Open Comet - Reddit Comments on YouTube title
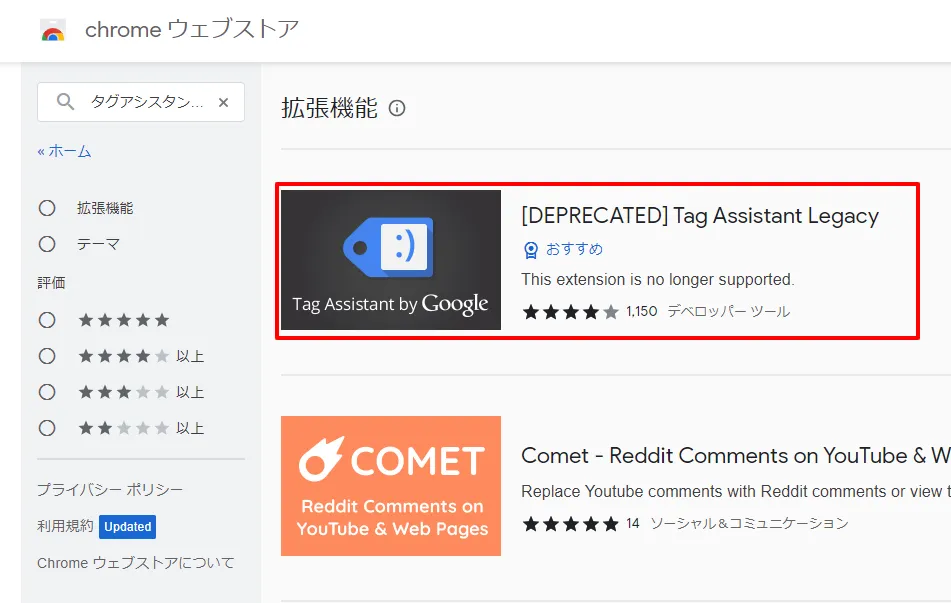Viewport: 951px width, 603px height. (x=736, y=456)
